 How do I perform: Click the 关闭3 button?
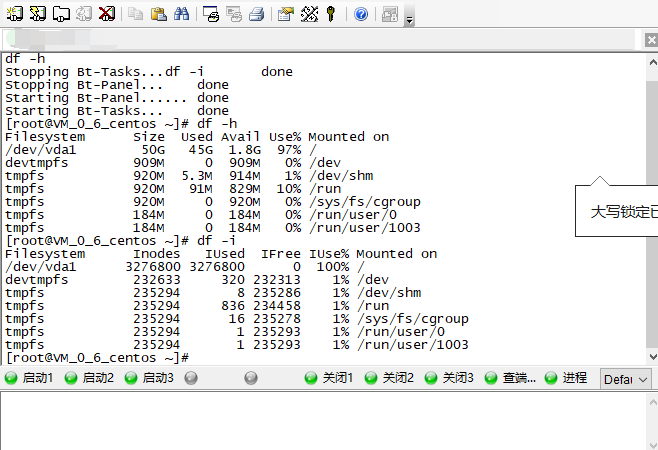pos(449,378)
